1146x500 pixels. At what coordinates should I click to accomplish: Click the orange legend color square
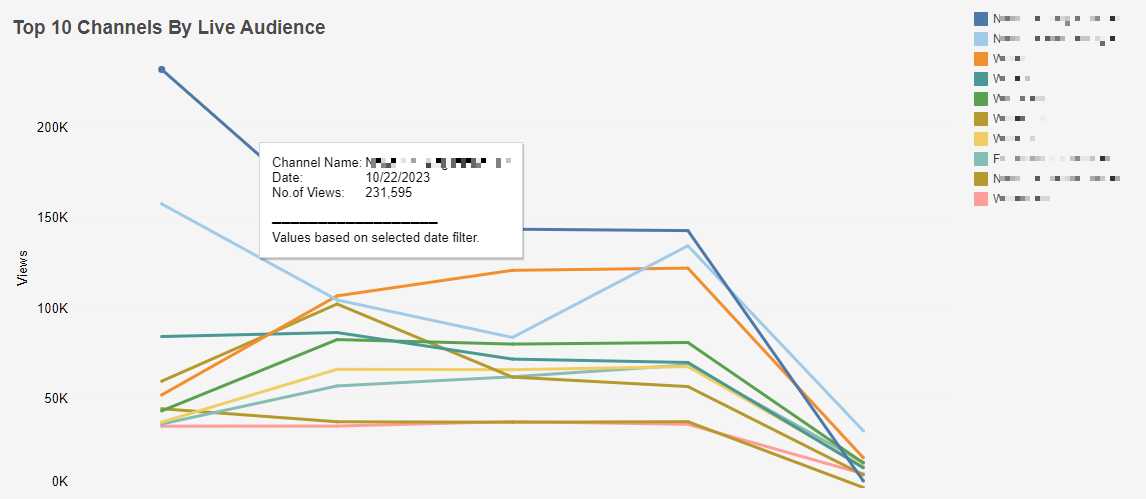(x=981, y=59)
